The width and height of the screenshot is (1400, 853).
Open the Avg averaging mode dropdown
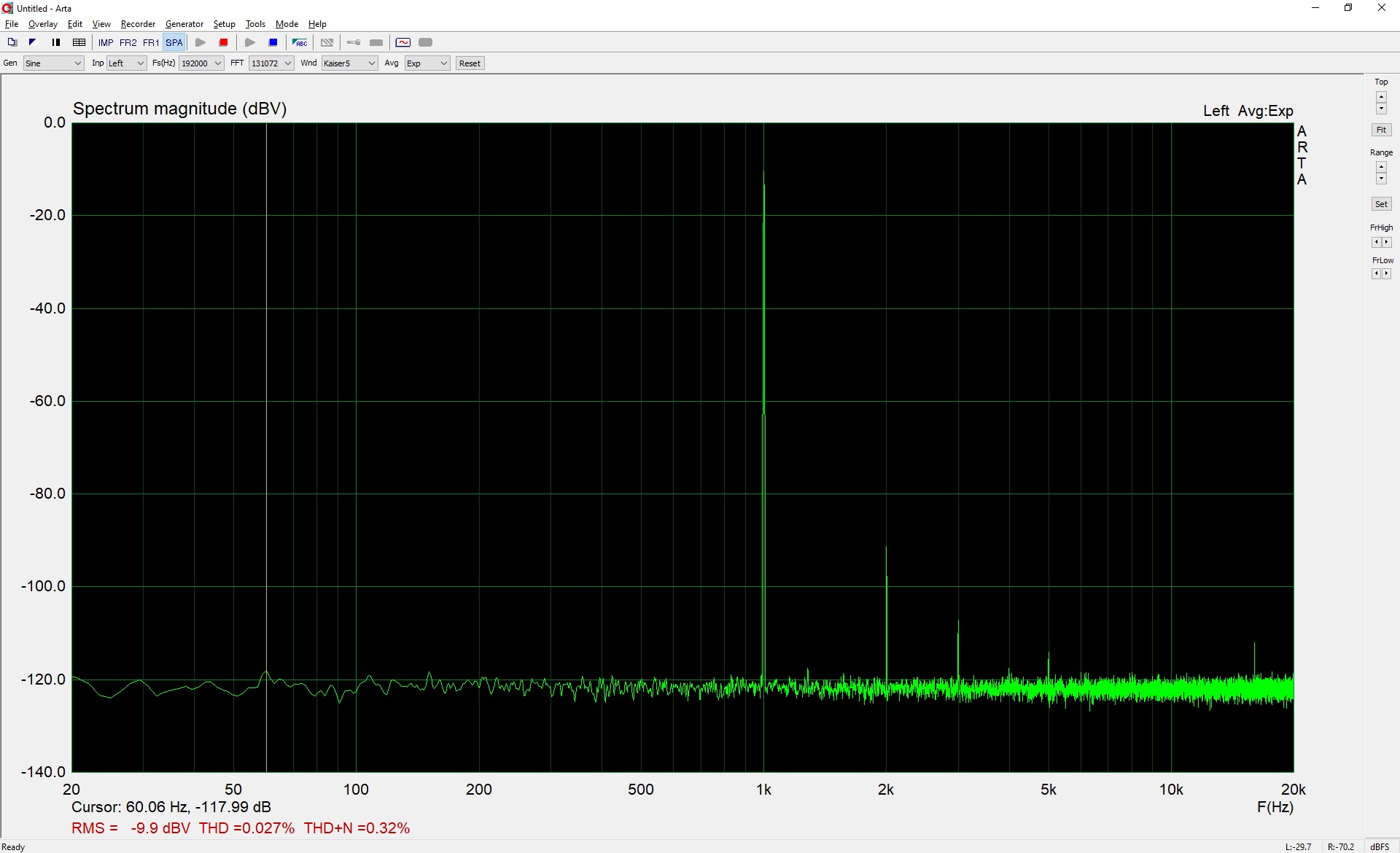427,63
